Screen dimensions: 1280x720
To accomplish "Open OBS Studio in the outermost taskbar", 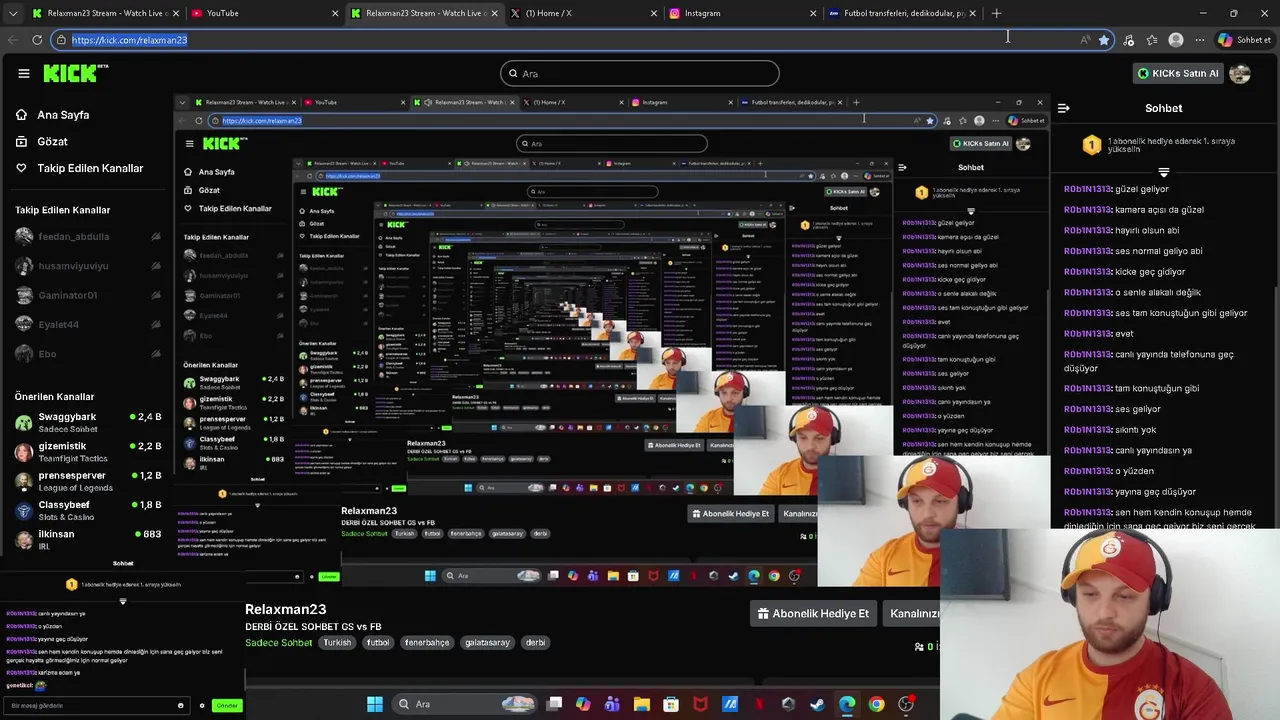I will [906, 704].
